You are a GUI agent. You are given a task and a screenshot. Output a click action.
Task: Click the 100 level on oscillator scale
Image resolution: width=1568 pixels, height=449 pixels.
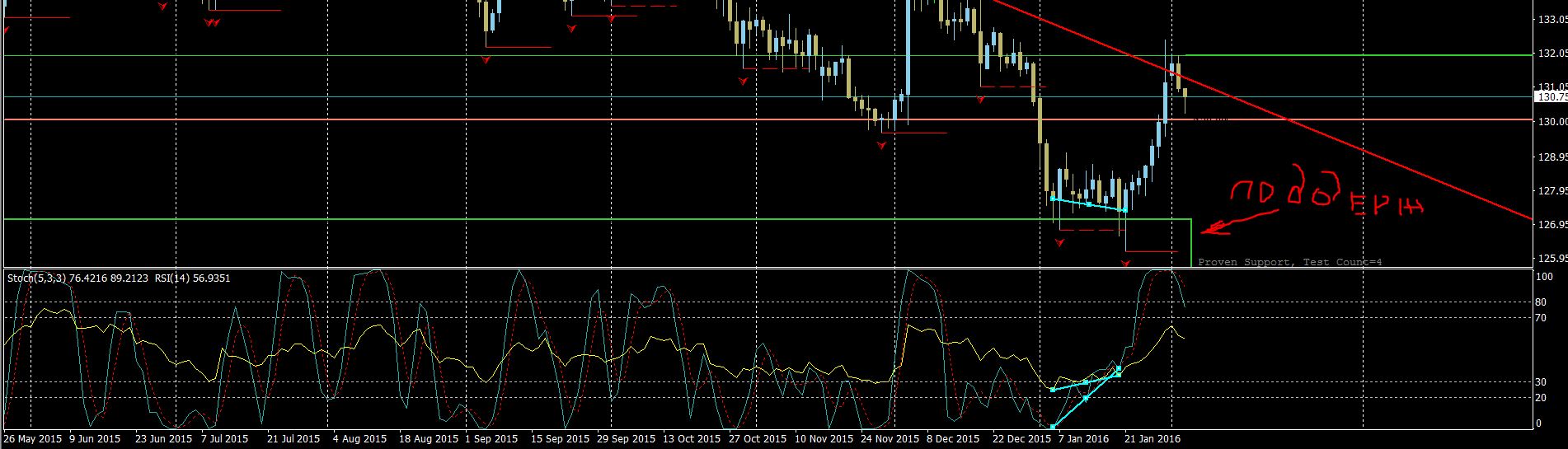click(1546, 278)
